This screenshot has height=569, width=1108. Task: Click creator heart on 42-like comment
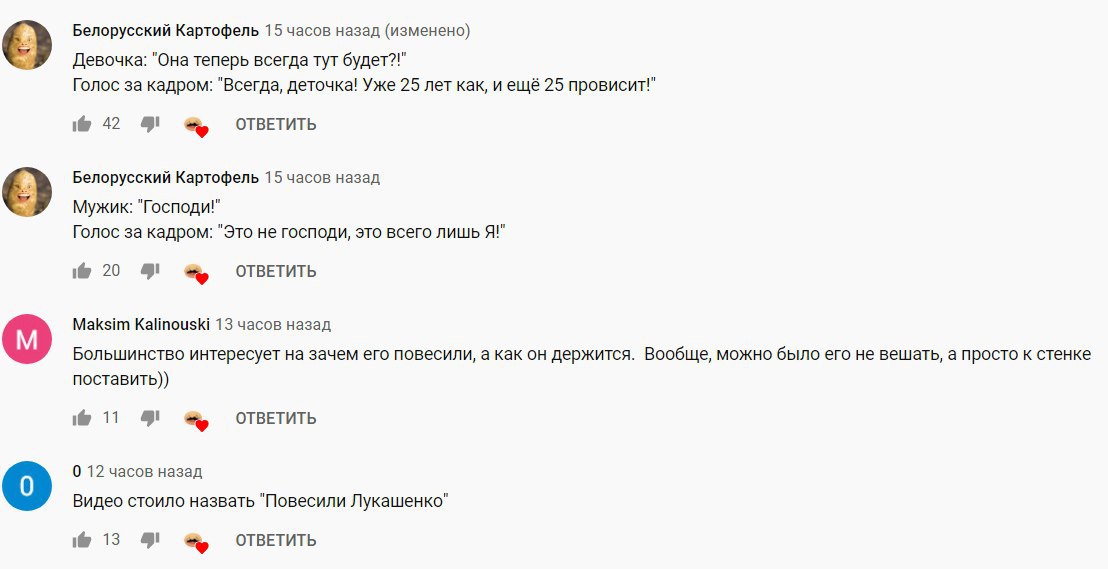196,126
